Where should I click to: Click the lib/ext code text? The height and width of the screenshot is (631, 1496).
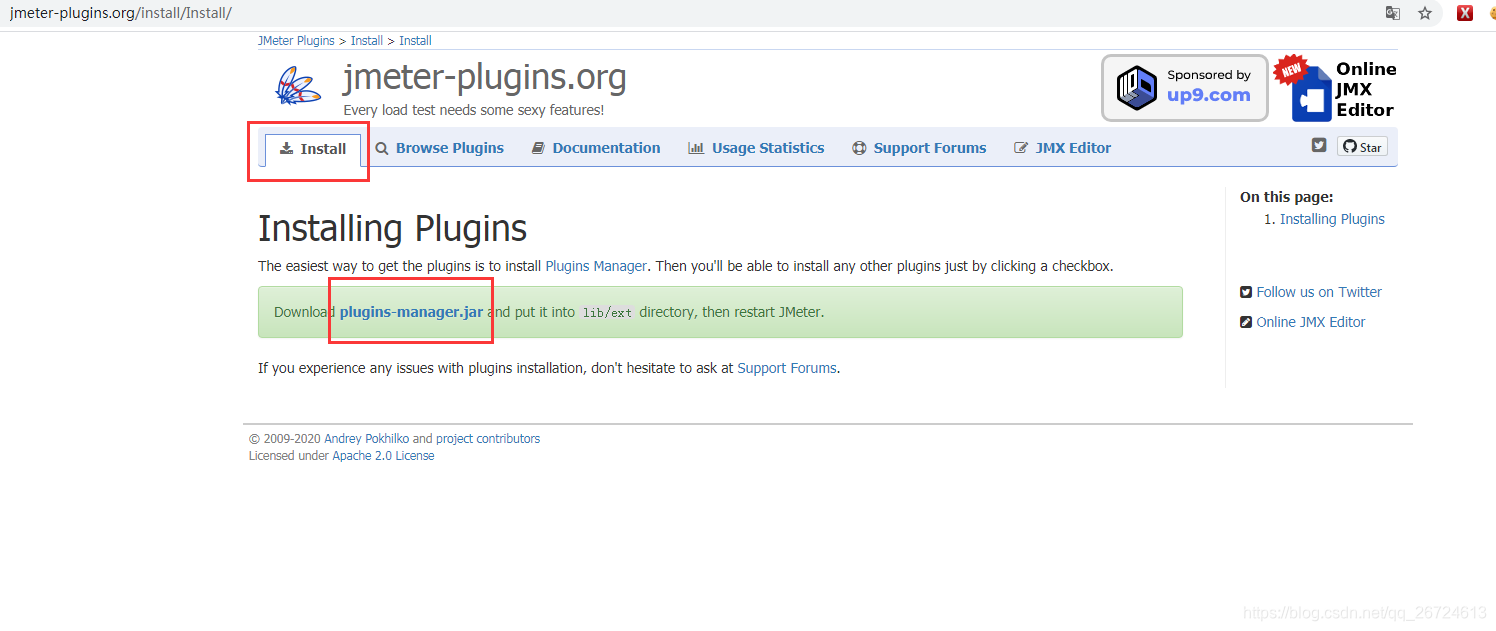pyautogui.click(x=608, y=313)
